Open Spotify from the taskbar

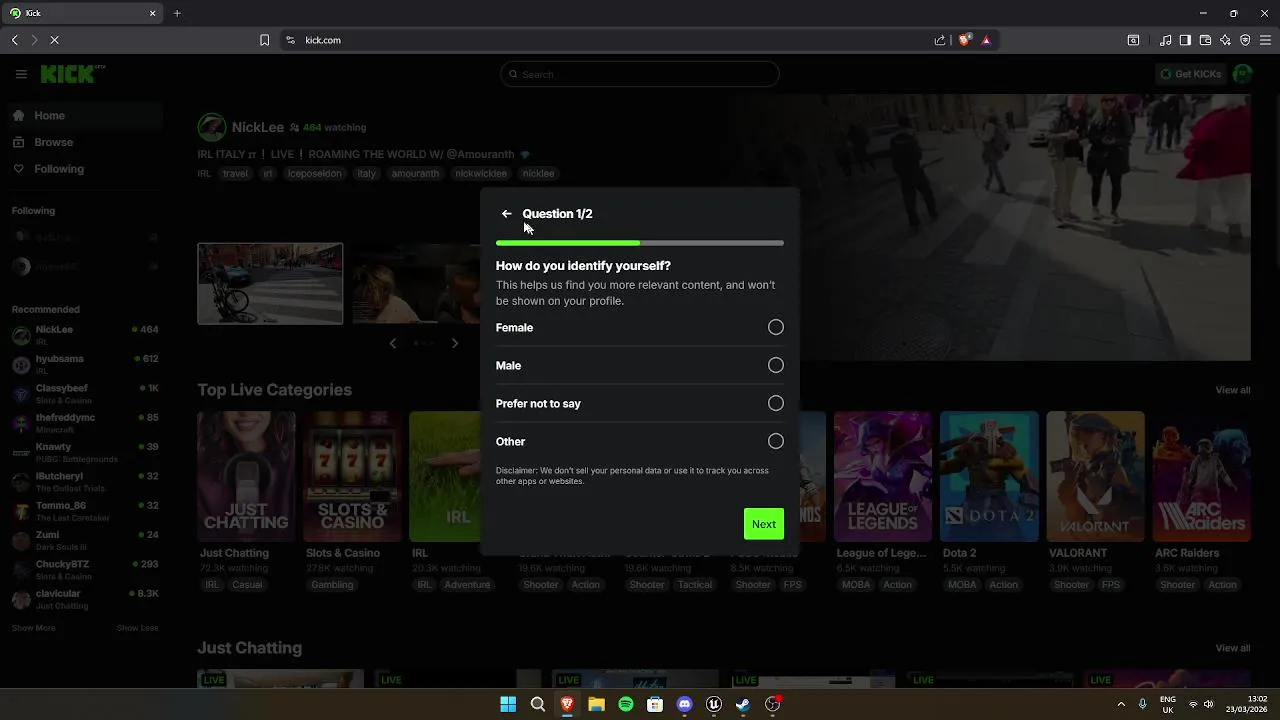(x=626, y=704)
